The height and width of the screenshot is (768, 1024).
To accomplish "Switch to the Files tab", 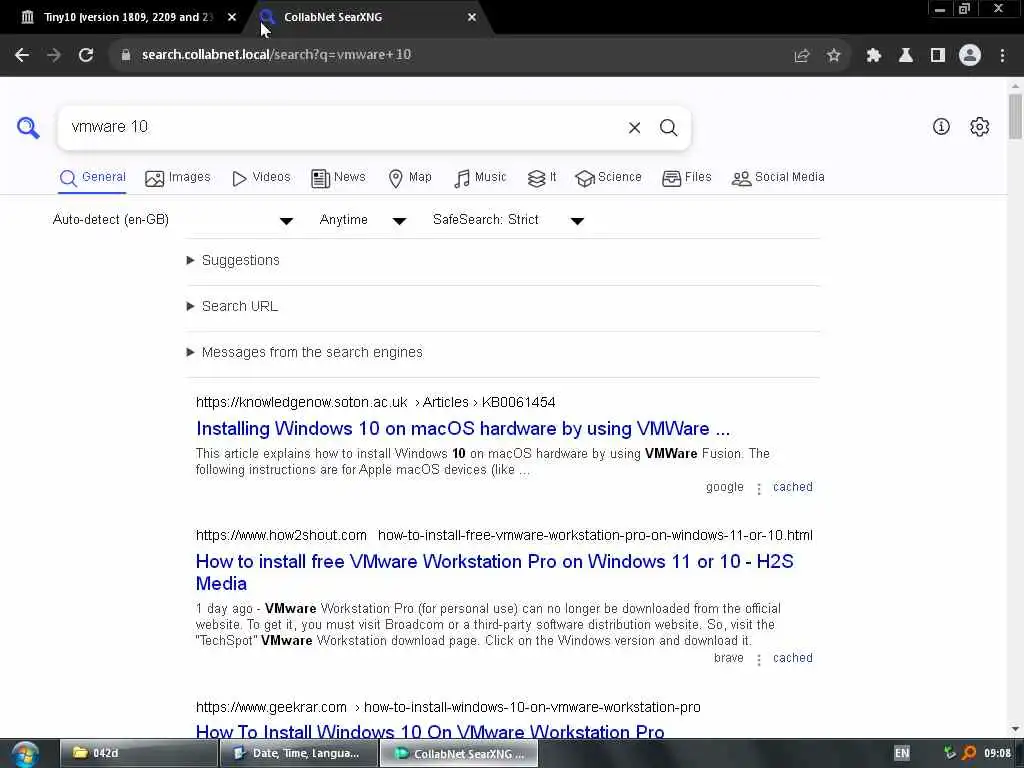I will [x=686, y=177].
